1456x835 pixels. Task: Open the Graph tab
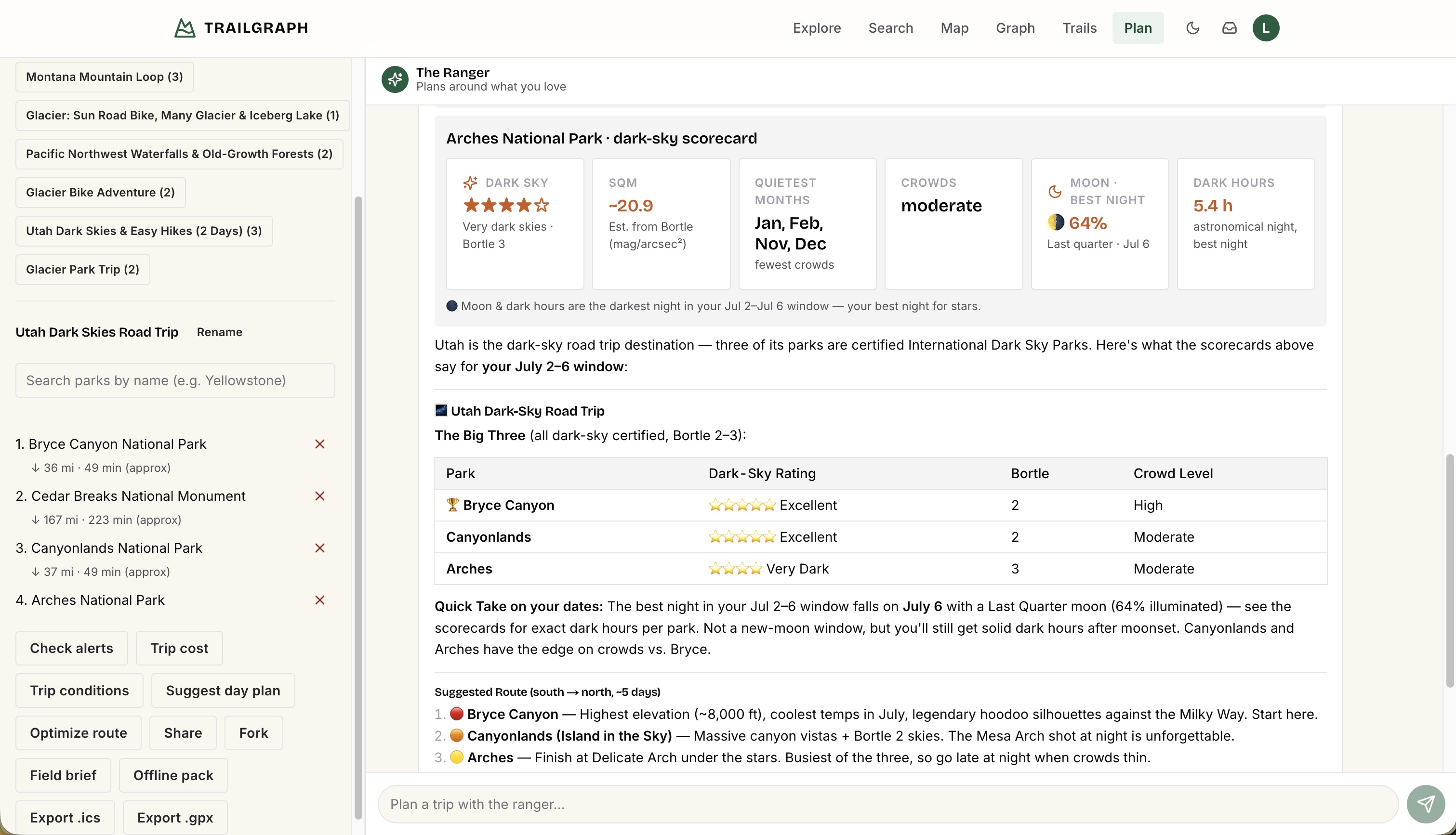pyautogui.click(x=1015, y=27)
